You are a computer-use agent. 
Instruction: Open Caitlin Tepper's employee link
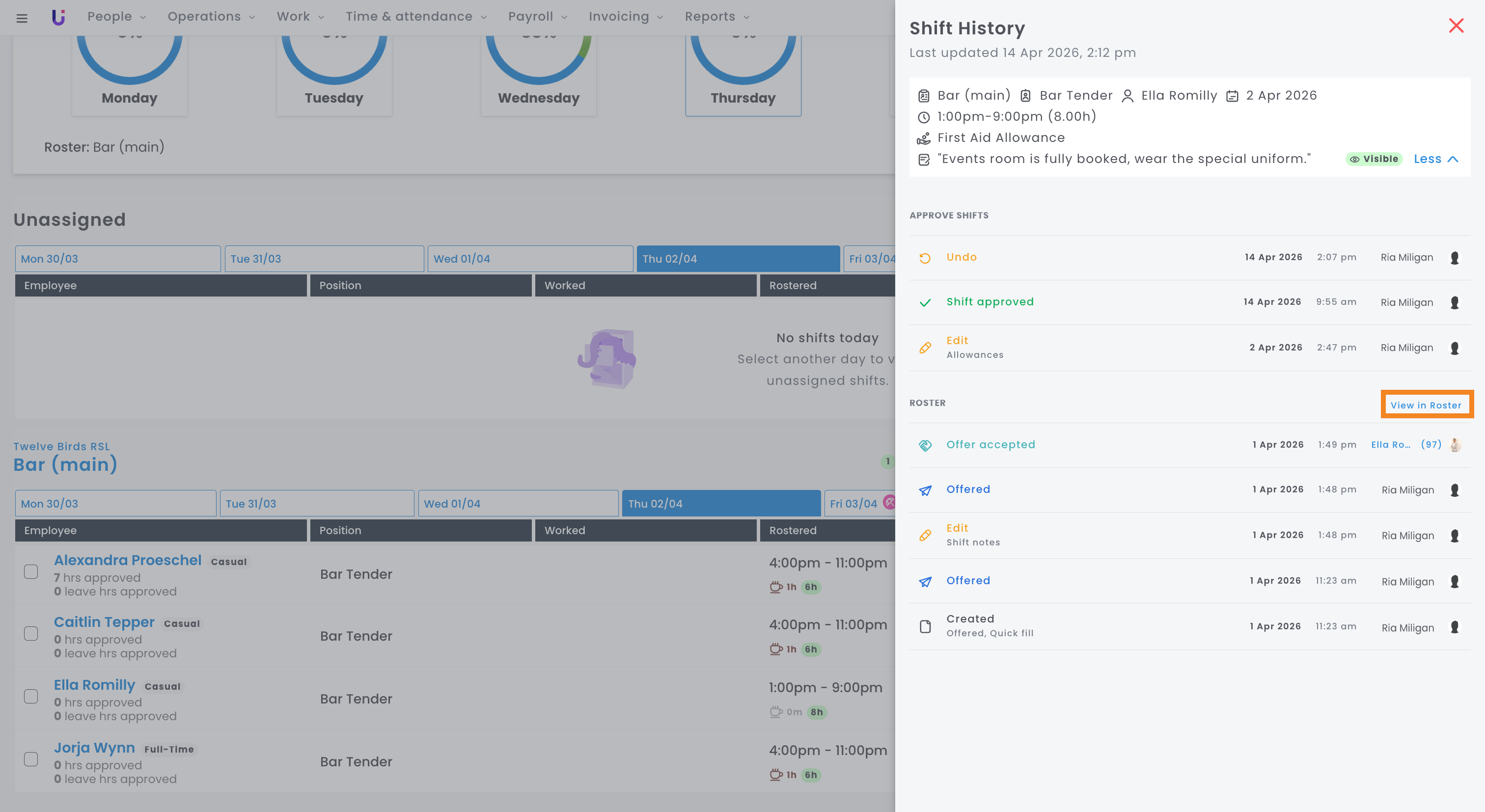[x=104, y=622]
